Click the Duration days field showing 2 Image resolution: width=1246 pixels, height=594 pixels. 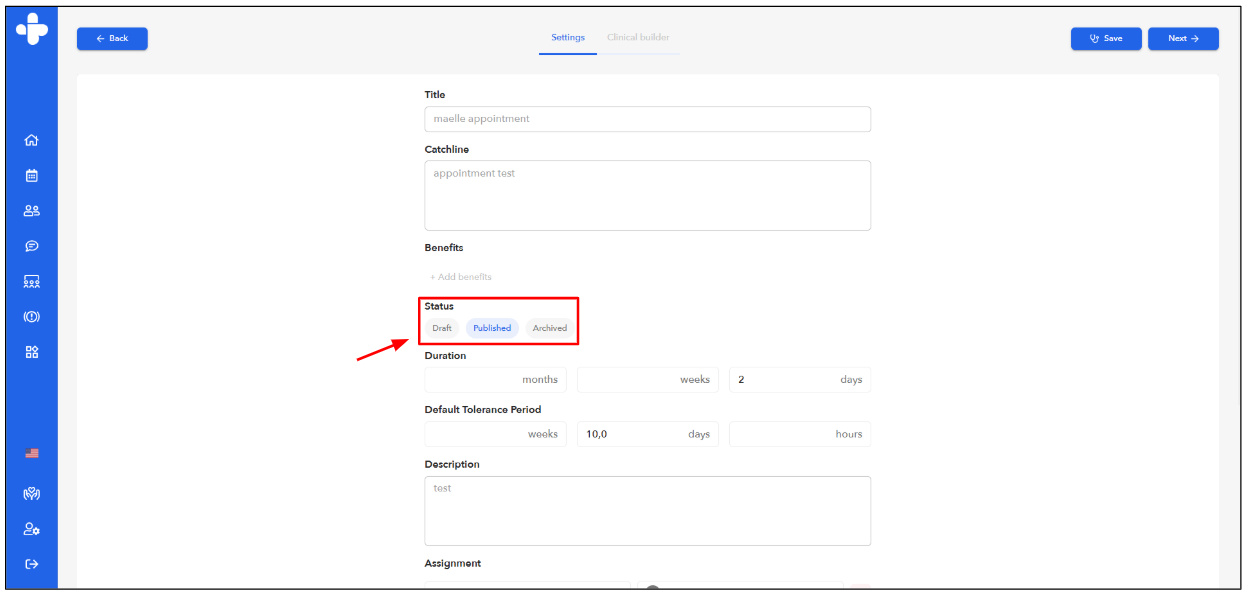click(800, 380)
